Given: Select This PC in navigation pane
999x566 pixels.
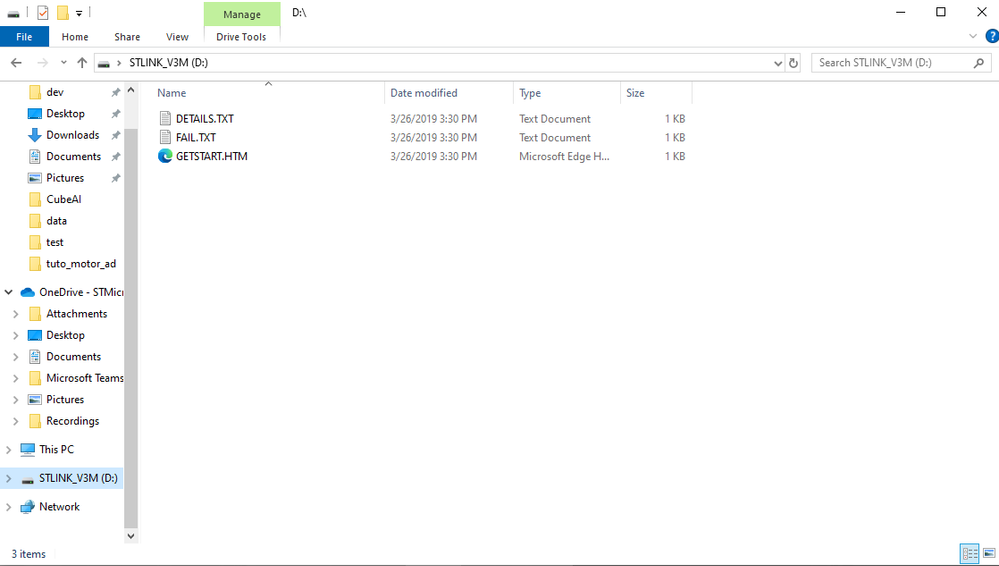Looking at the screenshot, I should (x=57, y=449).
